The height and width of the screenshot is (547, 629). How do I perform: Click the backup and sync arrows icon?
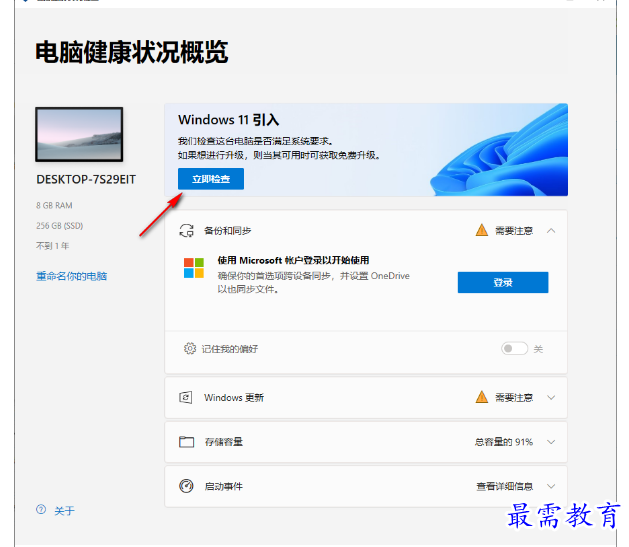187,231
